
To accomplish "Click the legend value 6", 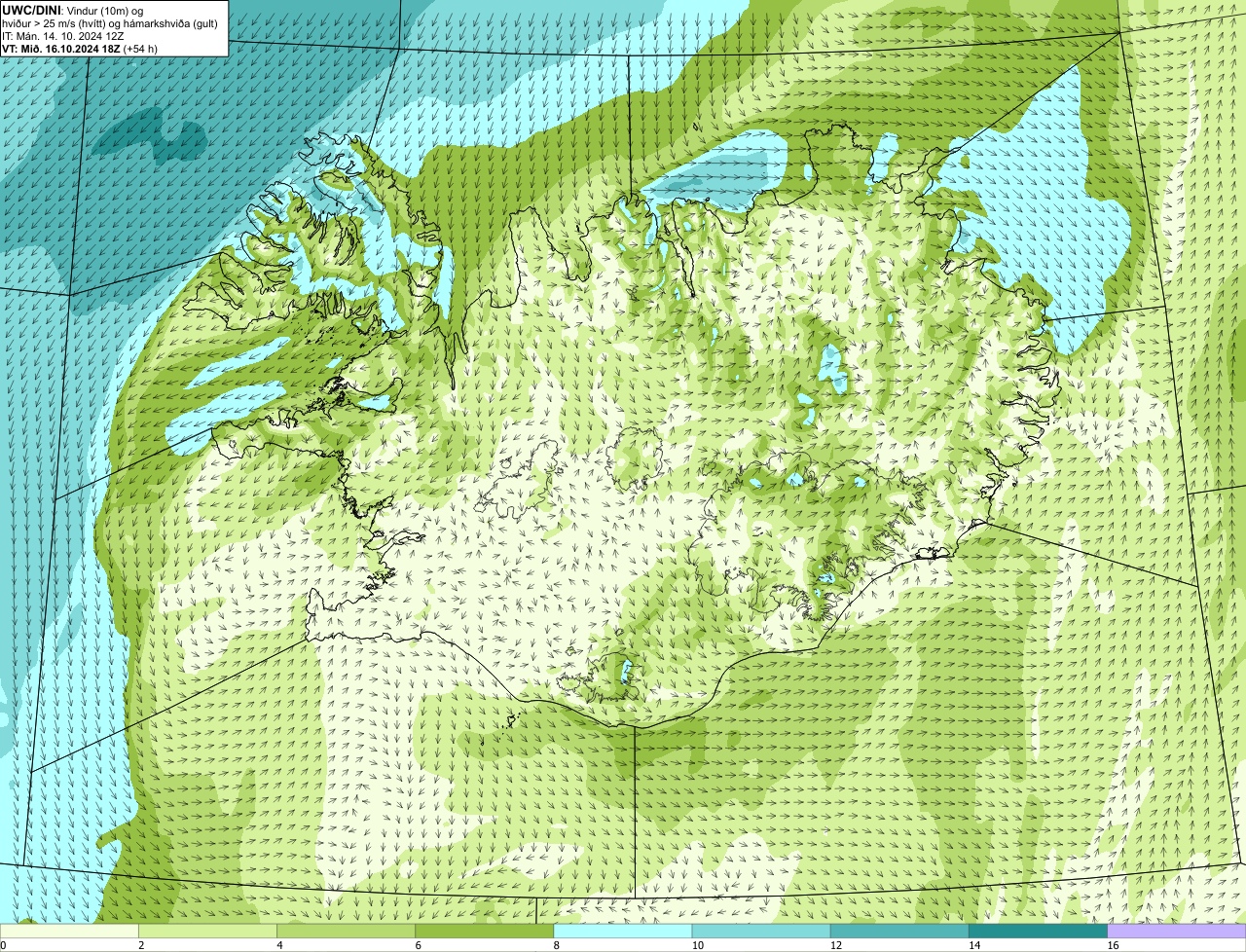I will click(419, 945).
